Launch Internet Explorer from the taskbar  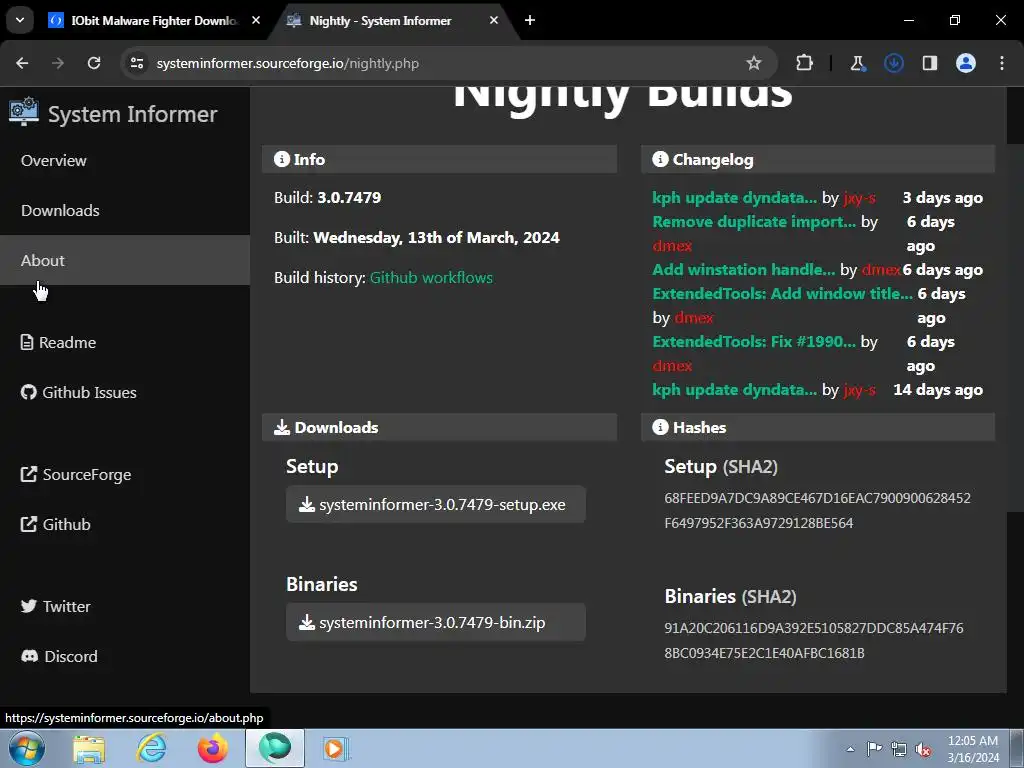click(151, 748)
